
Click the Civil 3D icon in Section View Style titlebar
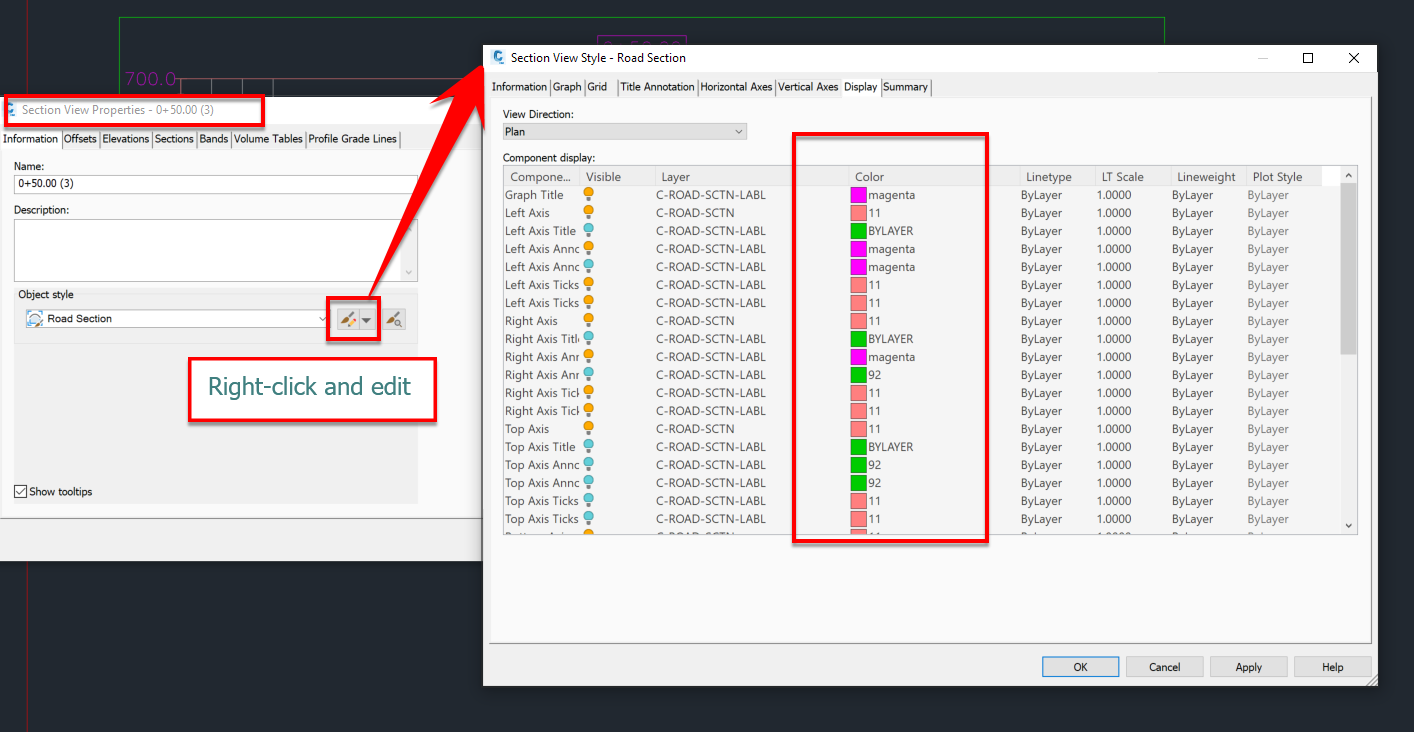(x=496, y=57)
